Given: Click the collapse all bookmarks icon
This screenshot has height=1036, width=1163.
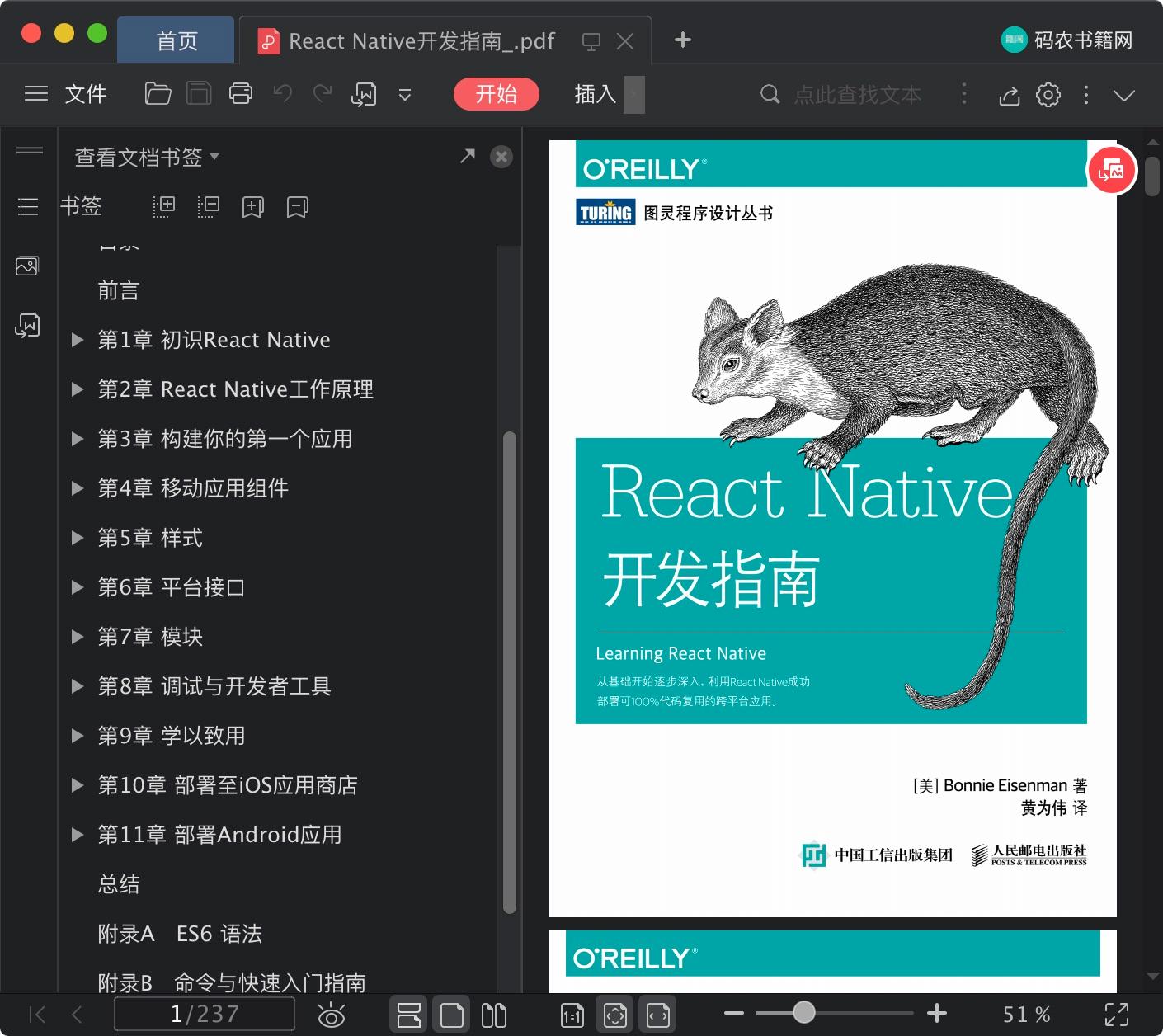Looking at the screenshot, I should (209, 206).
